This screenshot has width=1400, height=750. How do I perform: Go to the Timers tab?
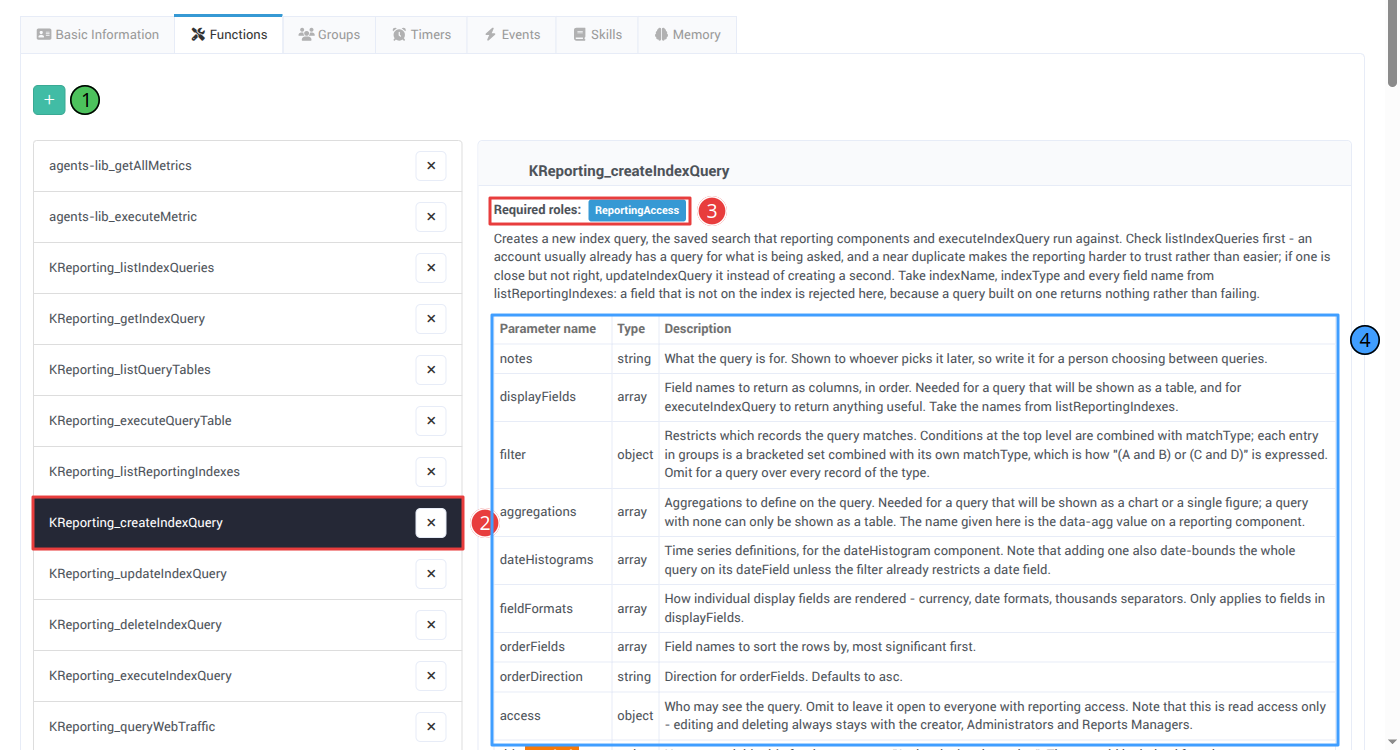pyautogui.click(x=422, y=34)
